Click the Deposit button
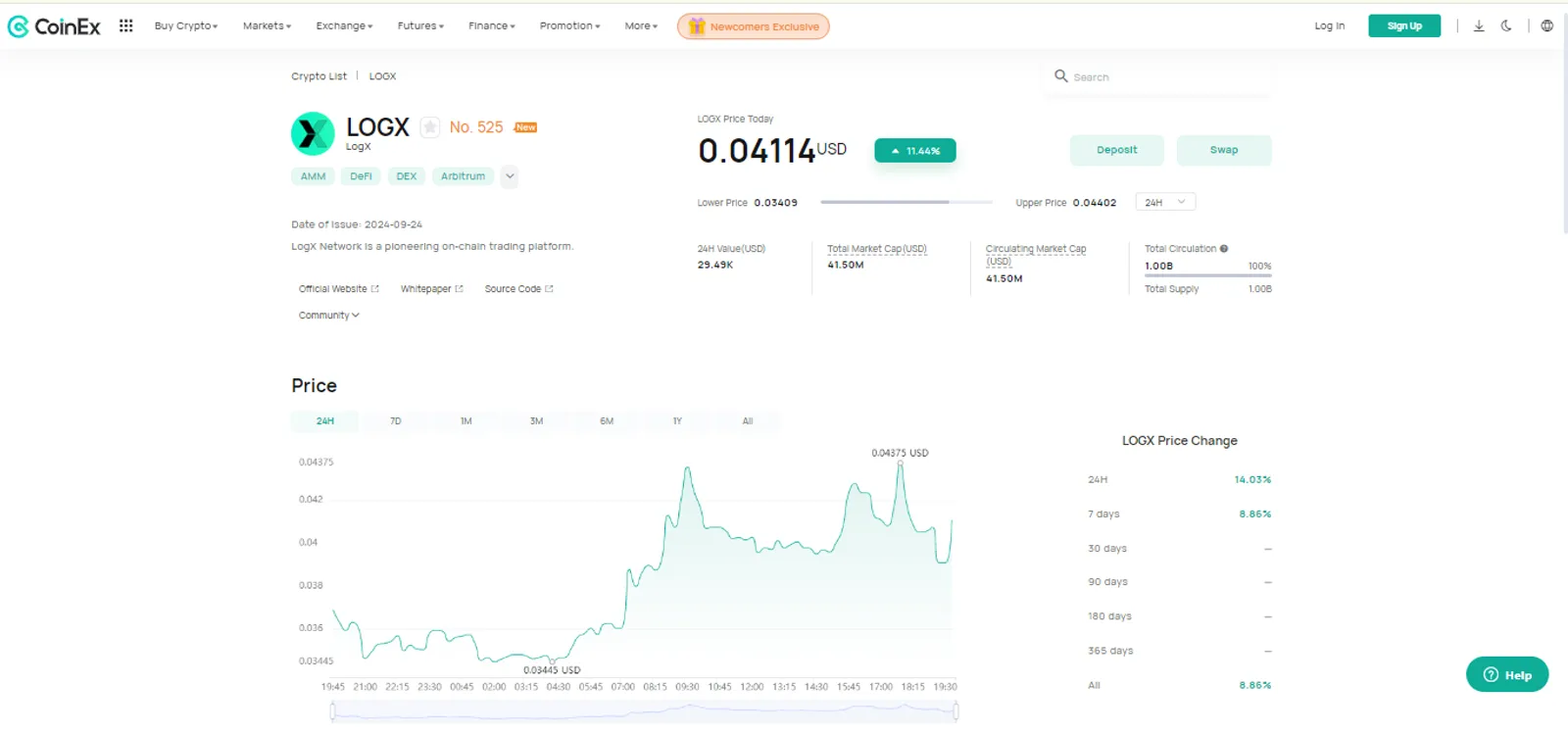This screenshot has width=1568, height=734. [x=1116, y=150]
